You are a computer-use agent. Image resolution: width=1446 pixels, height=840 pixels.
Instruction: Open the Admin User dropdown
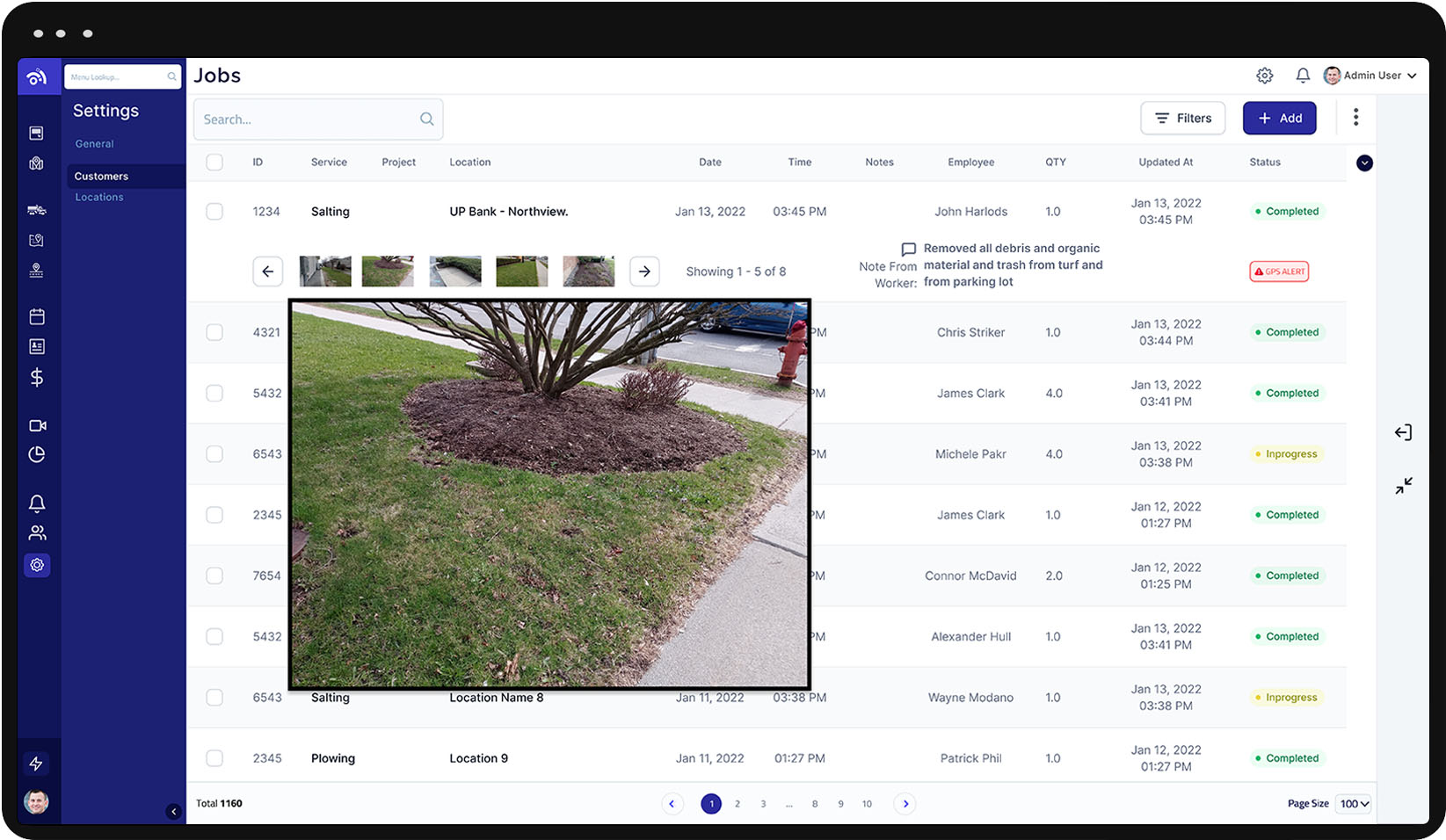pyautogui.click(x=1370, y=76)
